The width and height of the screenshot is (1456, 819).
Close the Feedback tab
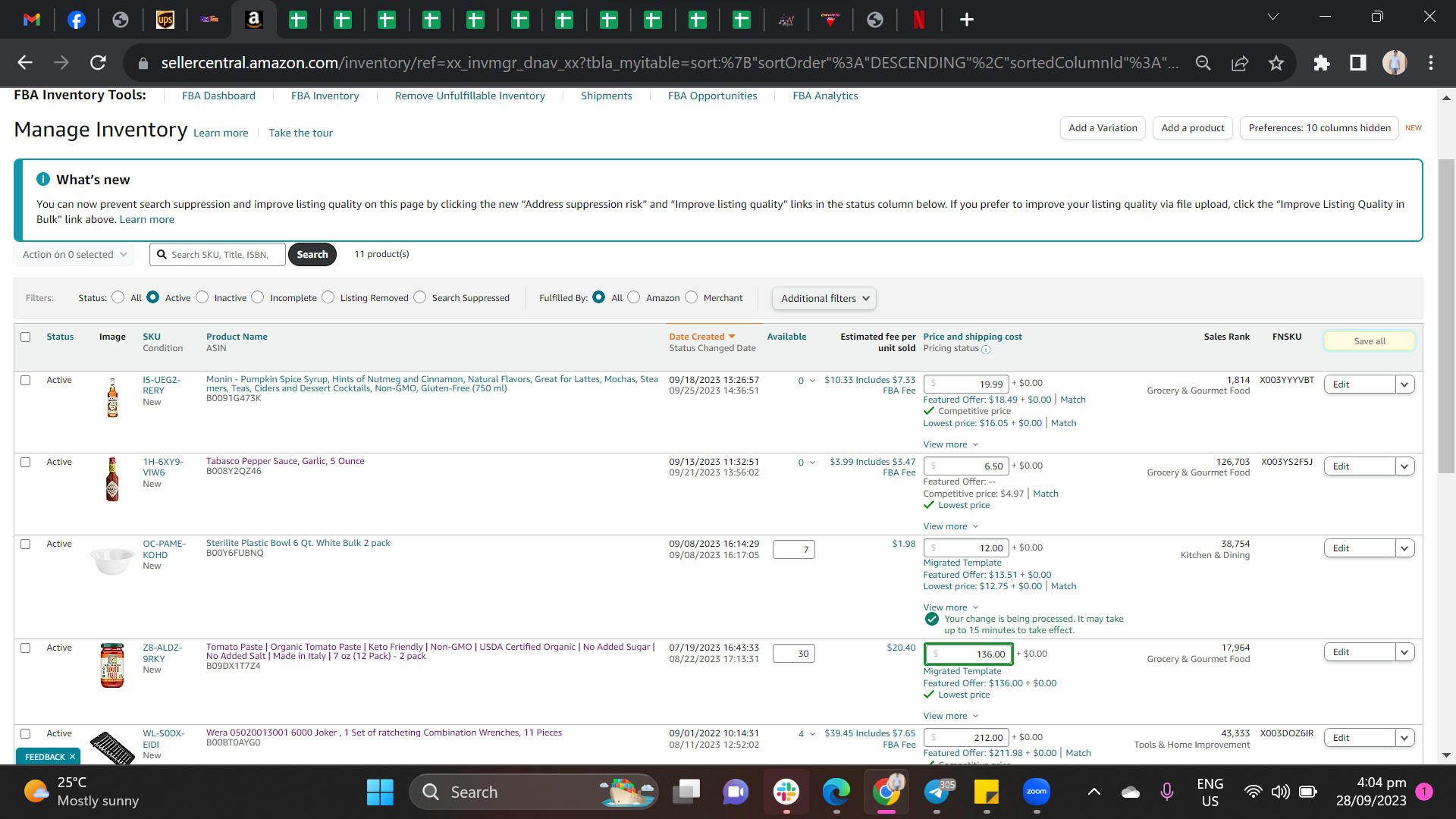coord(72,757)
